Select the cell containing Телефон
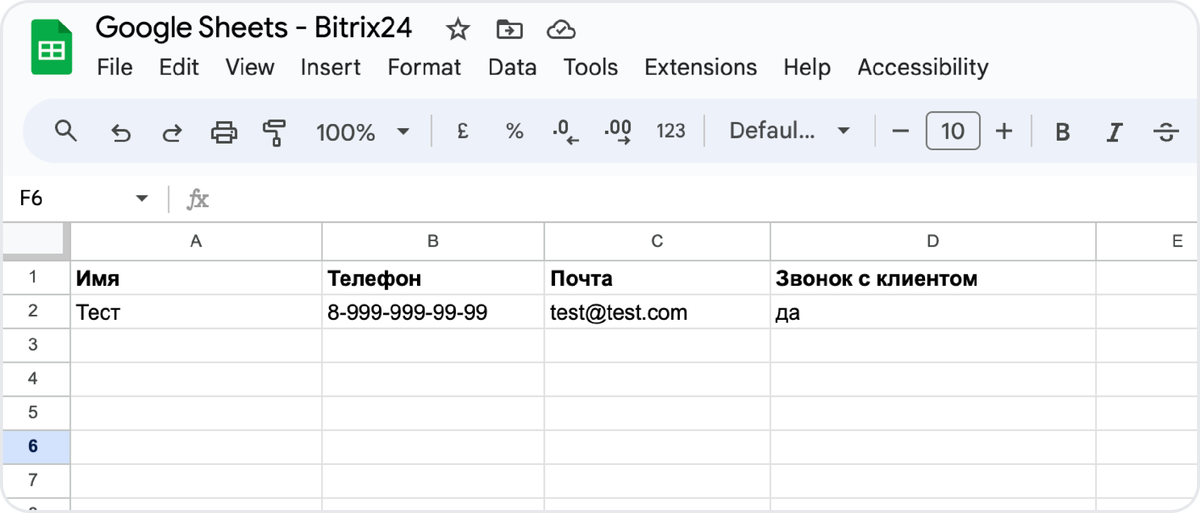This screenshot has width=1200, height=513. [x=433, y=278]
